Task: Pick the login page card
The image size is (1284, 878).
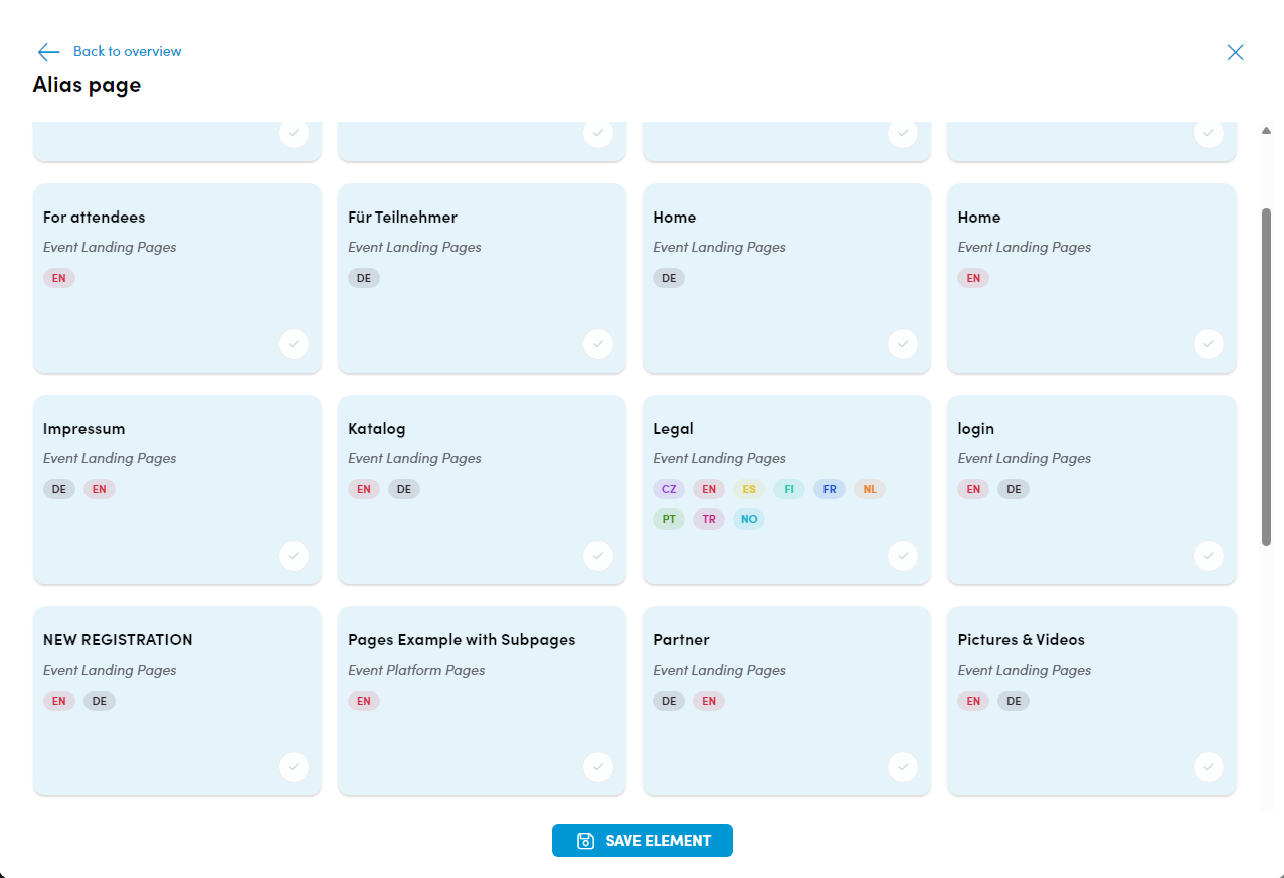Action: [1092, 490]
